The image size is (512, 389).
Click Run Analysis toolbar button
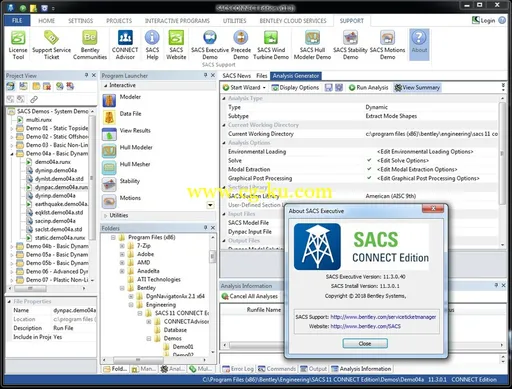point(368,88)
